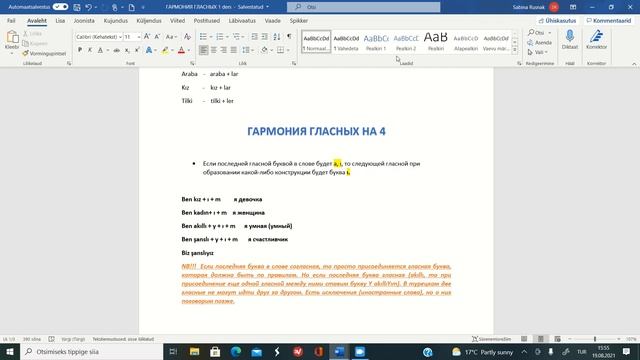Toggle strikethrough formatting
The height and width of the screenshot is (360, 640).
117,50
